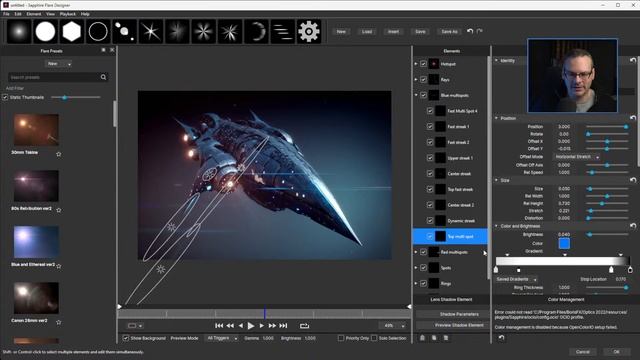Toggle the Show Background checkbox
Viewport: 640px width, 360px height.
coord(126,338)
